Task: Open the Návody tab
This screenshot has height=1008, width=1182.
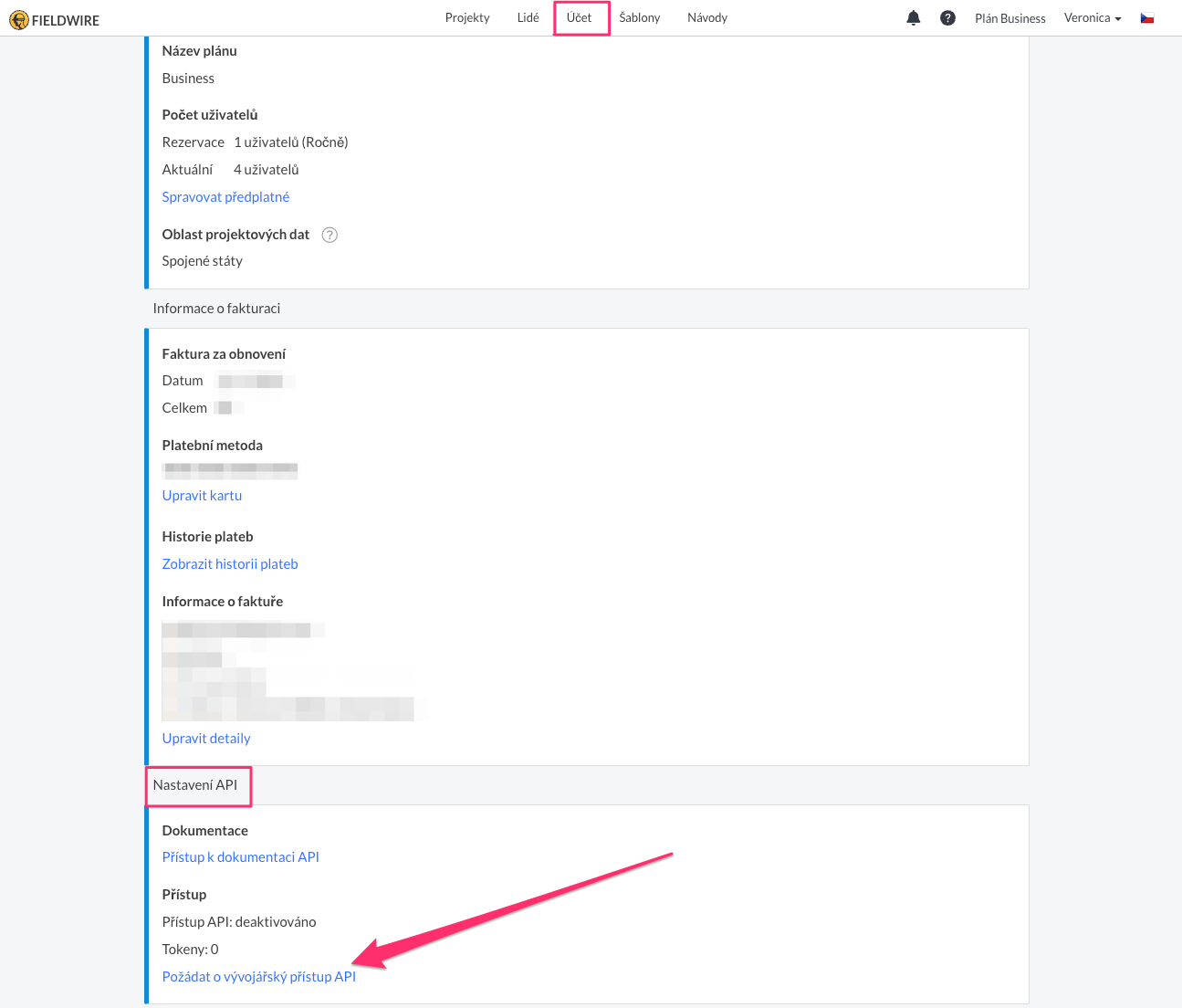Action: [x=707, y=18]
